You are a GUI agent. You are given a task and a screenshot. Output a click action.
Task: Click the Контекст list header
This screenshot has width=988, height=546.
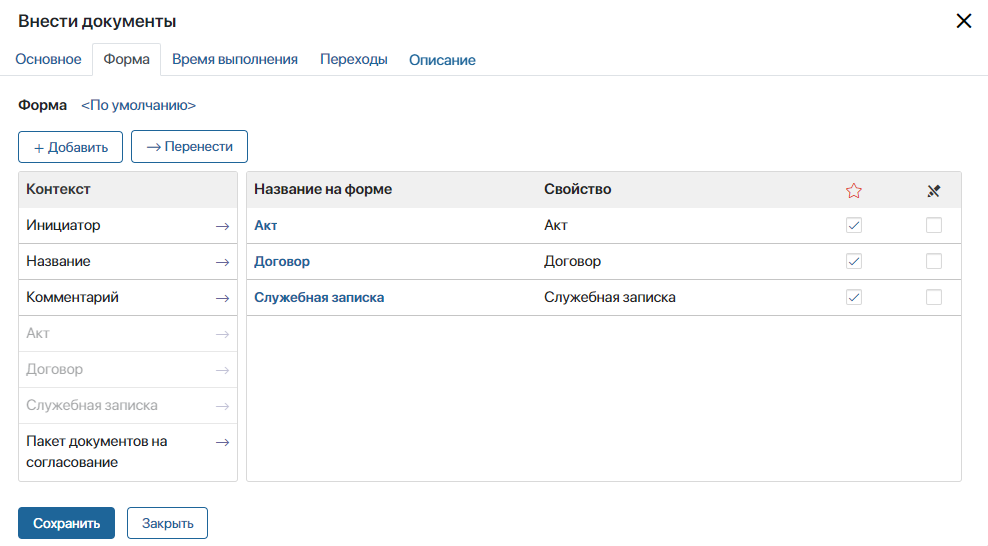point(128,190)
